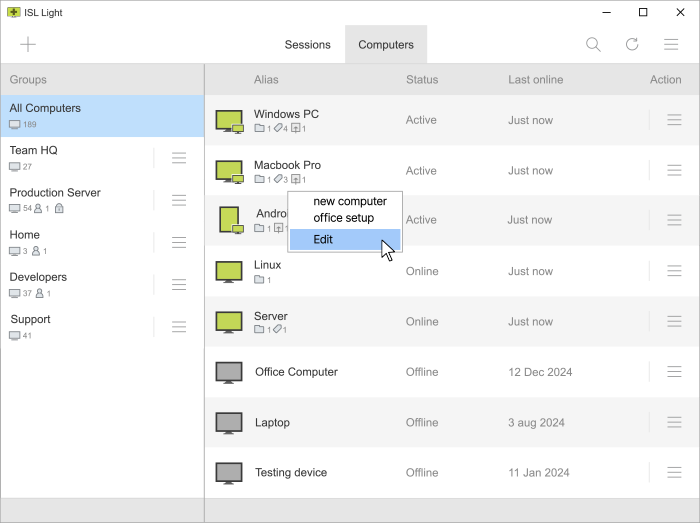Screen dimensions: 700x523
Task: Expand the Team HQ group menu
Action: pos(179,158)
